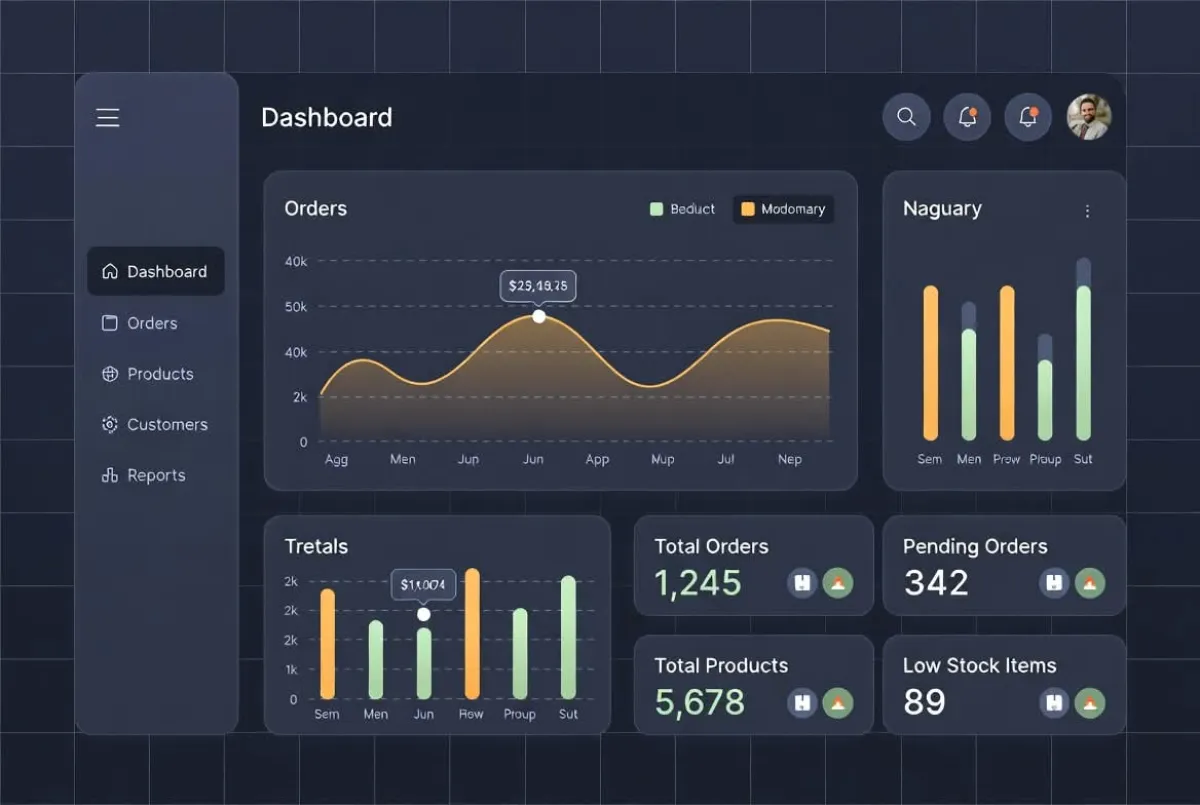
Task: Click the search magnifier icon
Action: (x=906, y=117)
